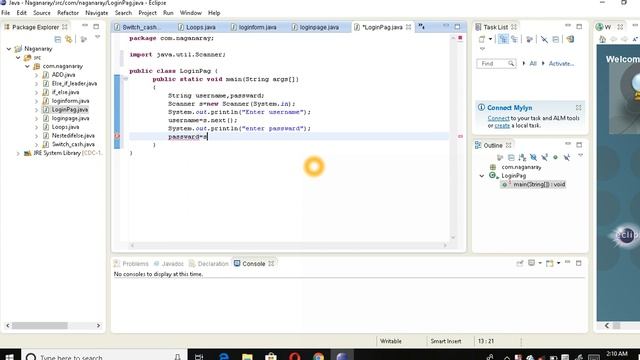The width and height of the screenshot is (640, 360).
Task: Open Package Explorer view menu arrow
Action: [x=98, y=37]
